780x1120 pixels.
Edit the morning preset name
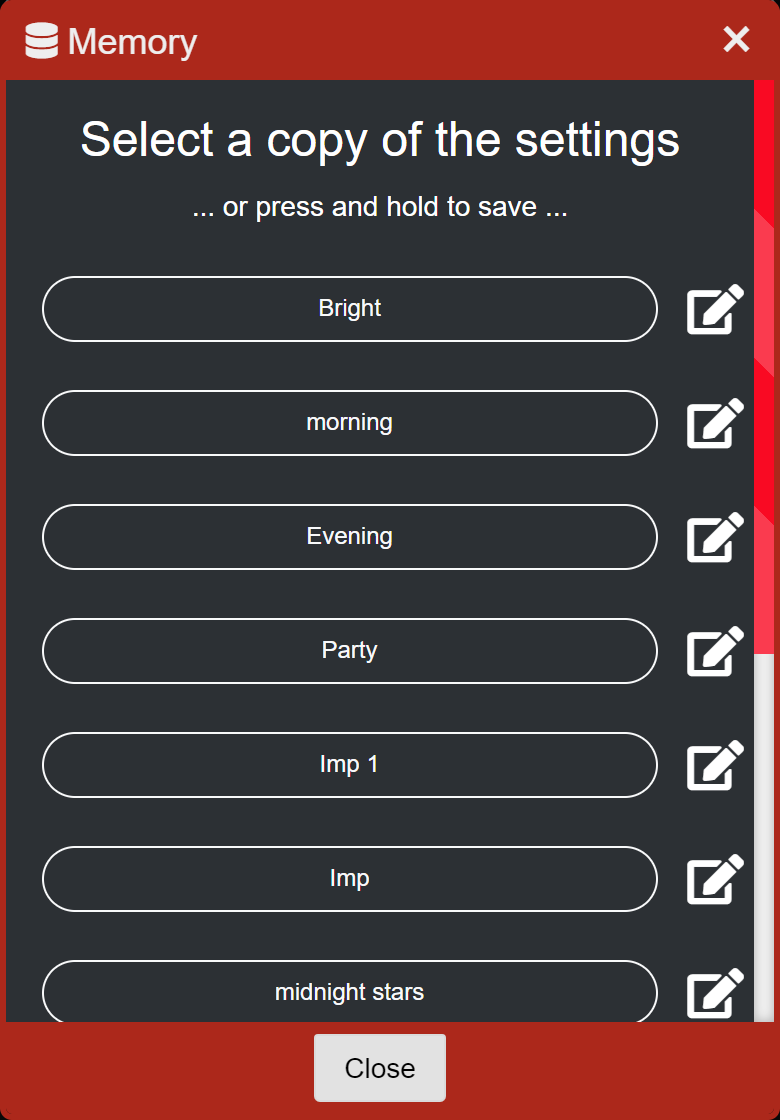(x=715, y=423)
